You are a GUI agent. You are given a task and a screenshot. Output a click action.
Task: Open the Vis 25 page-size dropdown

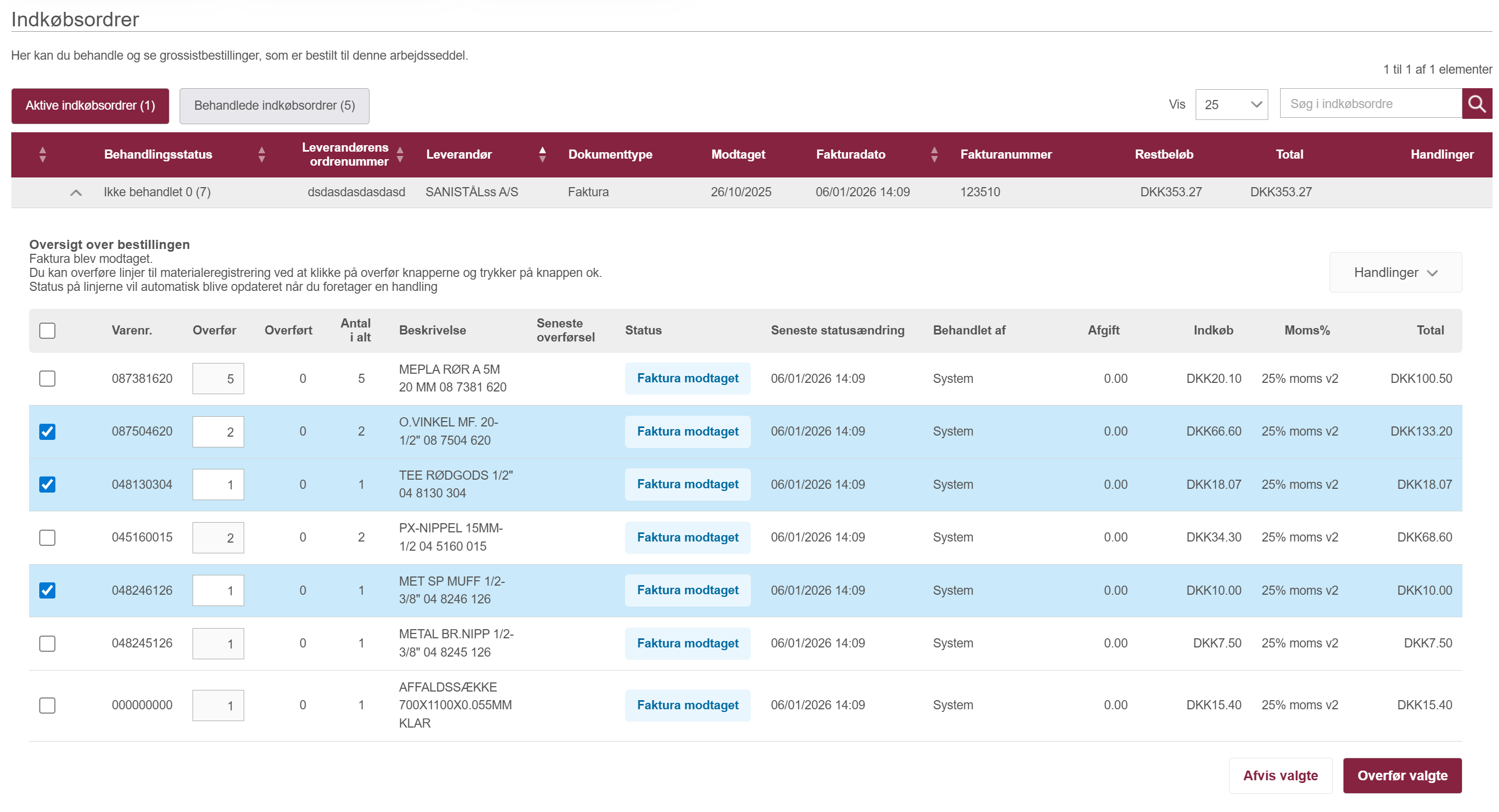[1231, 105]
